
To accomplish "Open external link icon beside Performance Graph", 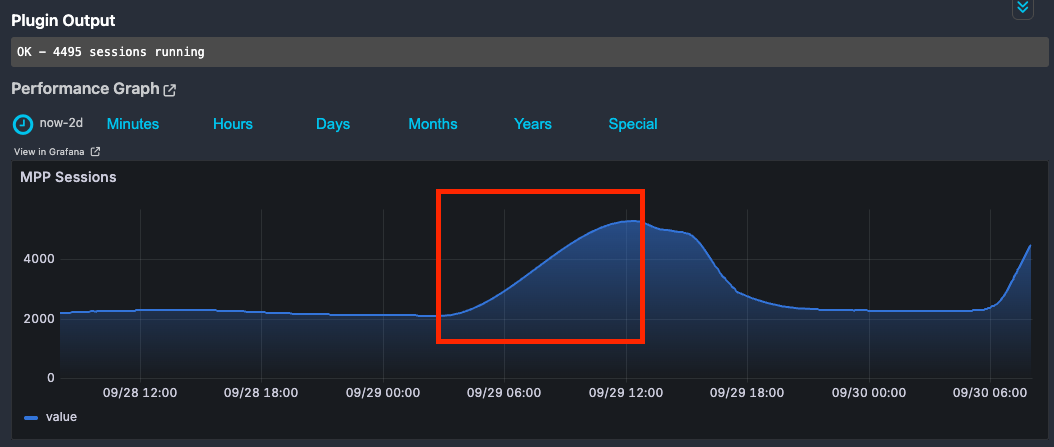I will coord(170,90).
